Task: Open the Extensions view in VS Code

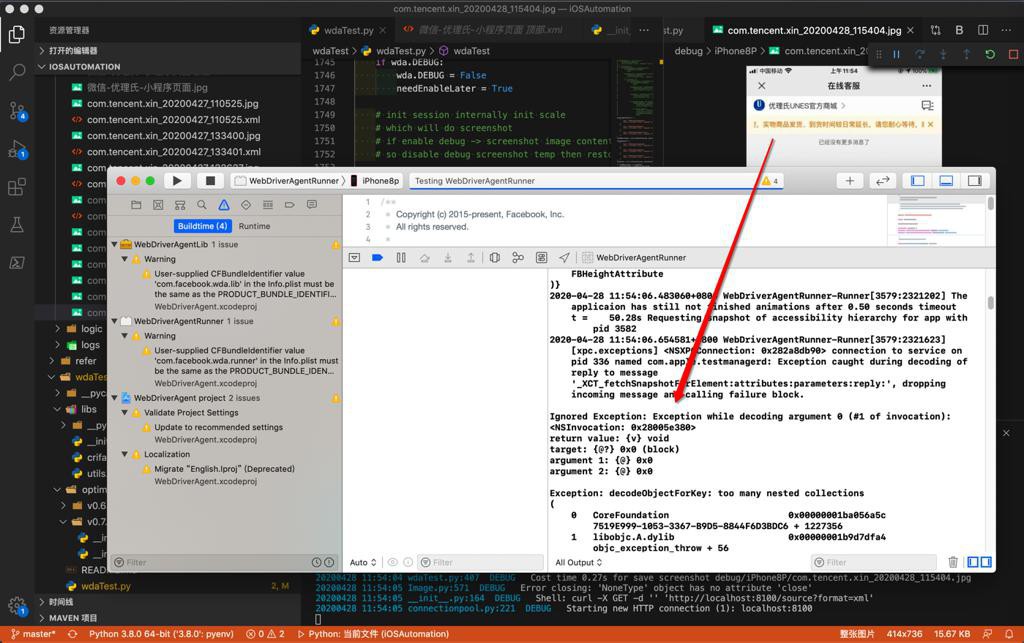Action: pyautogui.click(x=17, y=187)
